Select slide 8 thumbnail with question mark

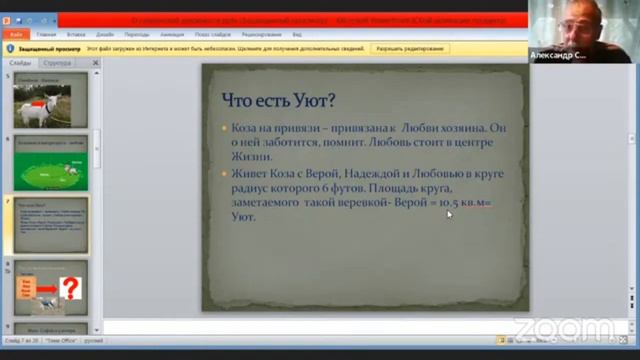point(51,288)
